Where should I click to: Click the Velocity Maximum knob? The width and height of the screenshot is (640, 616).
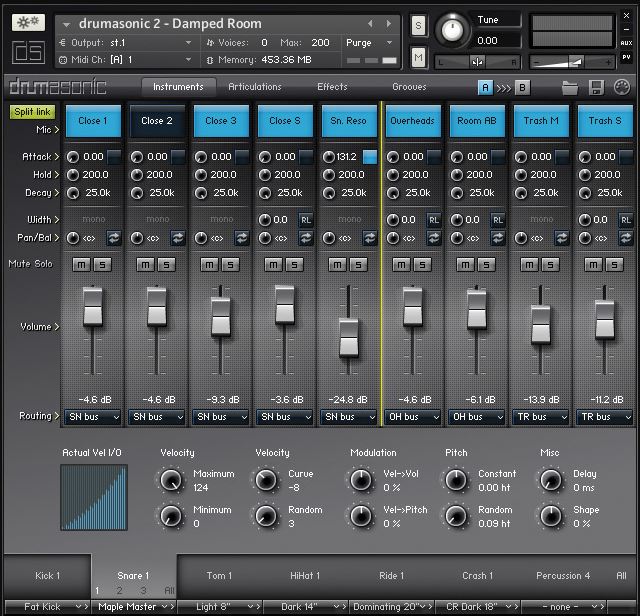click(171, 480)
